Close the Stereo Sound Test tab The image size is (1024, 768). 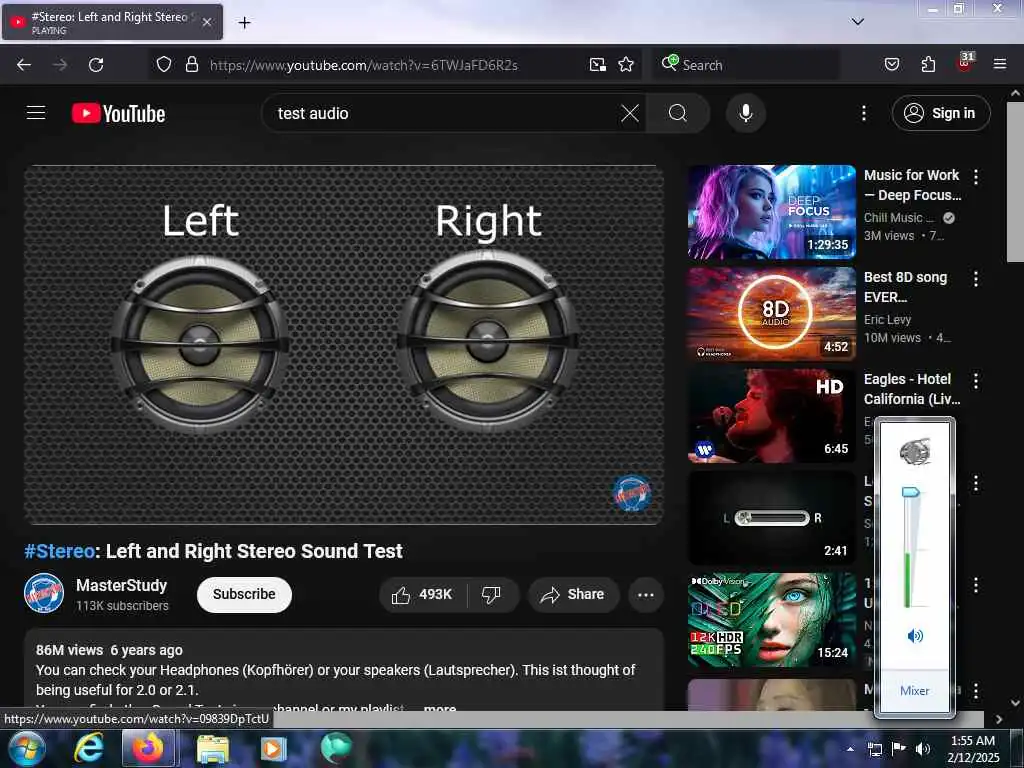coord(206,22)
